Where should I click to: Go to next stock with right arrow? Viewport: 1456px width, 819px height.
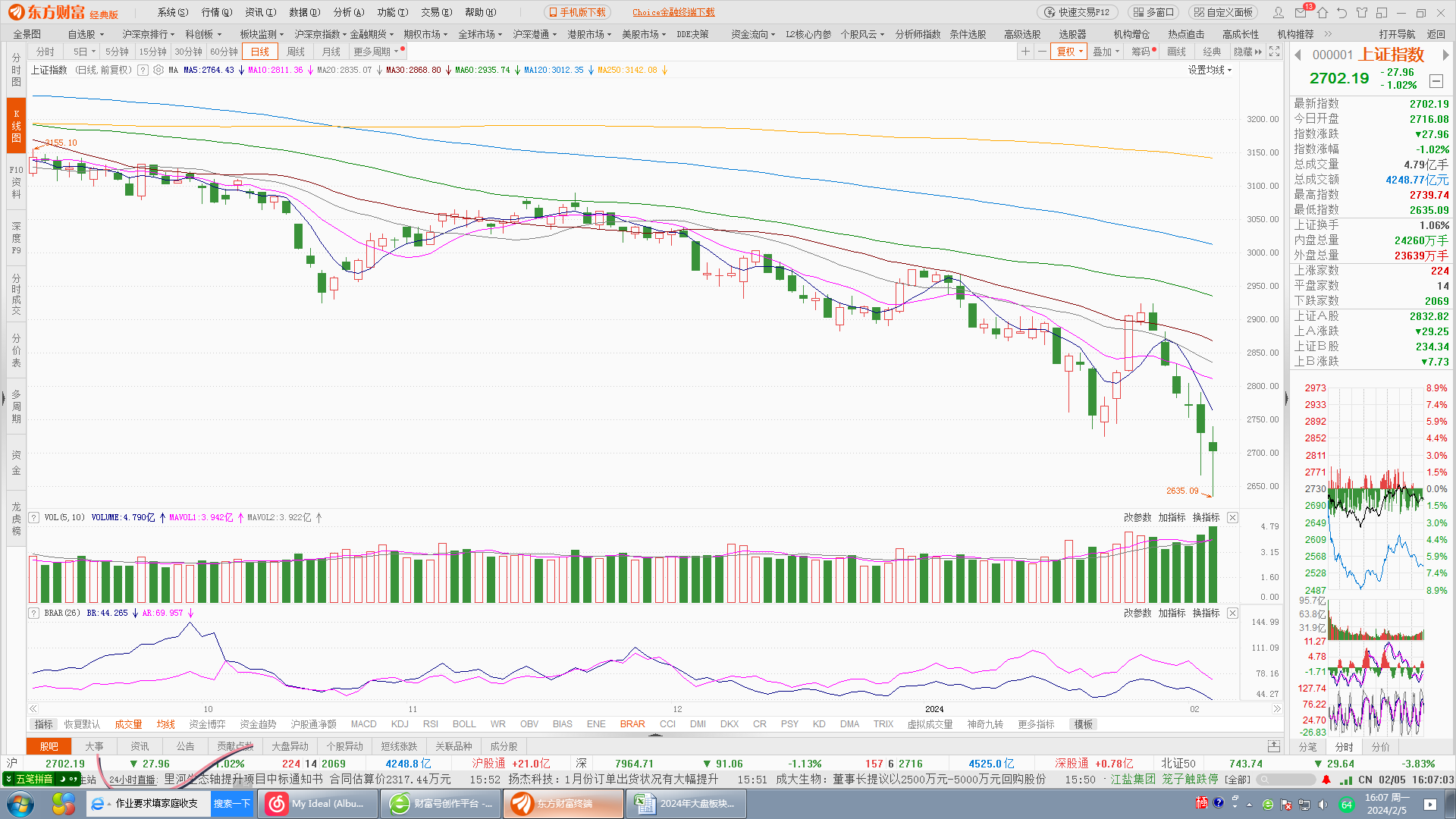tap(1445, 55)
